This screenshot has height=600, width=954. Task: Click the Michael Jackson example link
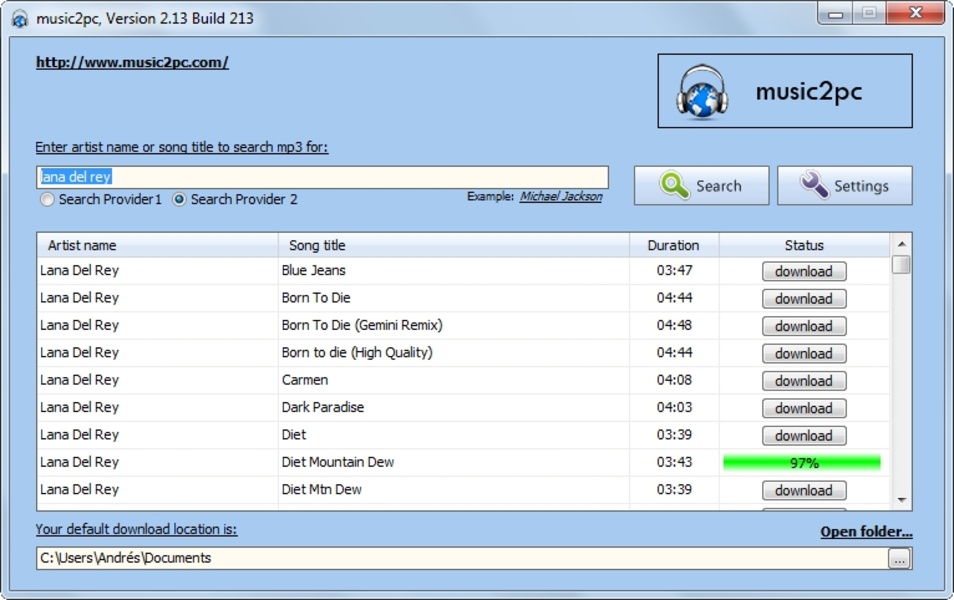561,197
